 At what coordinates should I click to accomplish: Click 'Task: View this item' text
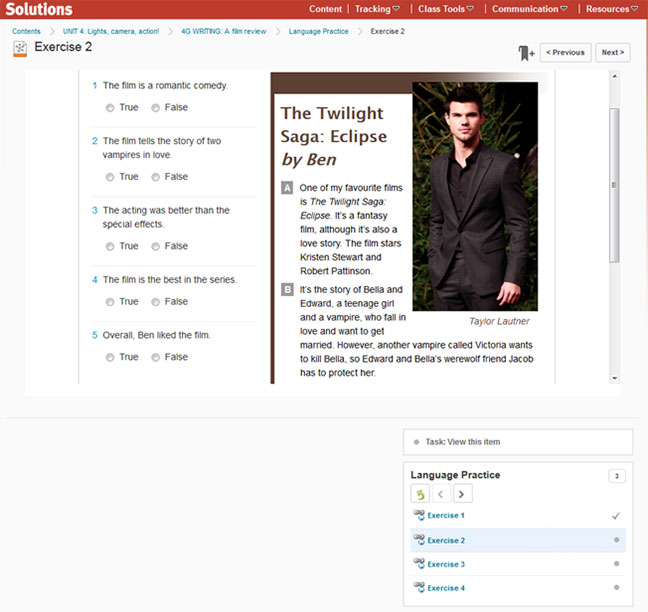tap(462, 442)
